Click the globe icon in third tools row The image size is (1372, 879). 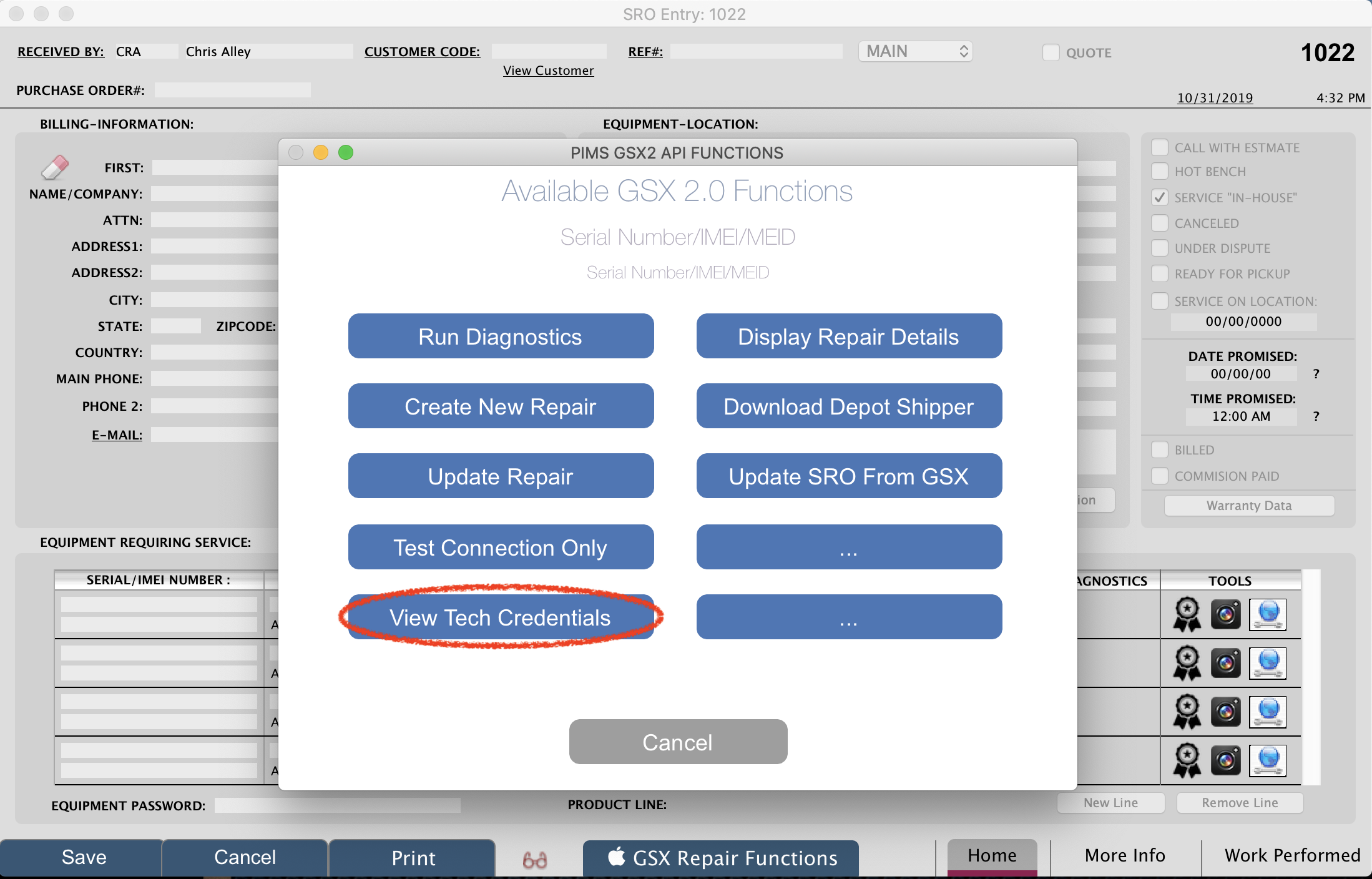(1268, 712)
